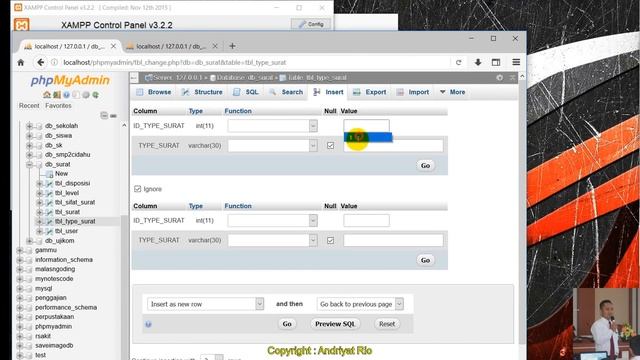This screenshot has height=360, width=640.
Task: Click the collapse all tree icon
Action: tap(104, 116)
